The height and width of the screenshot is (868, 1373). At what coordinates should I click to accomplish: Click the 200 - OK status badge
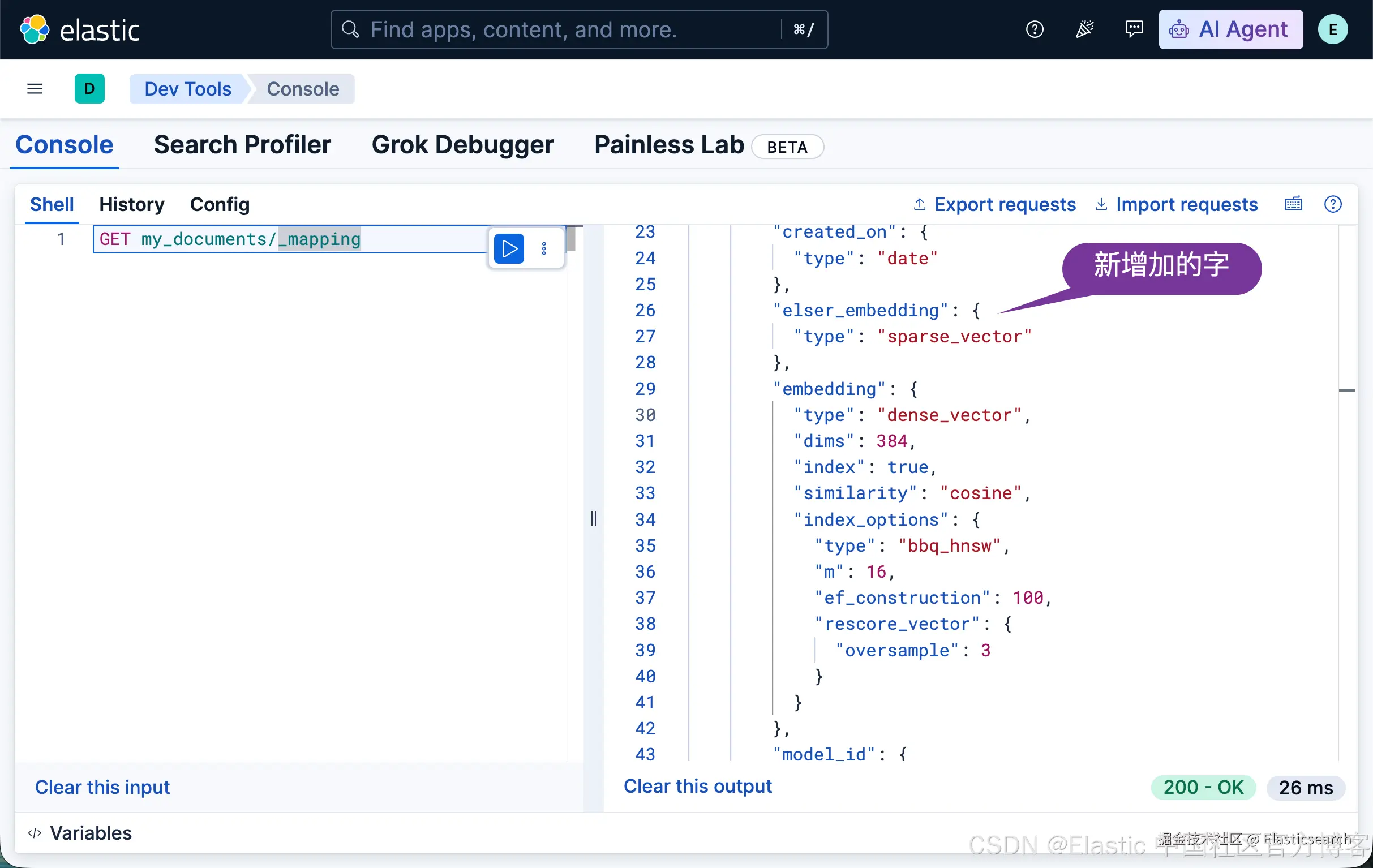point(1203,787)
